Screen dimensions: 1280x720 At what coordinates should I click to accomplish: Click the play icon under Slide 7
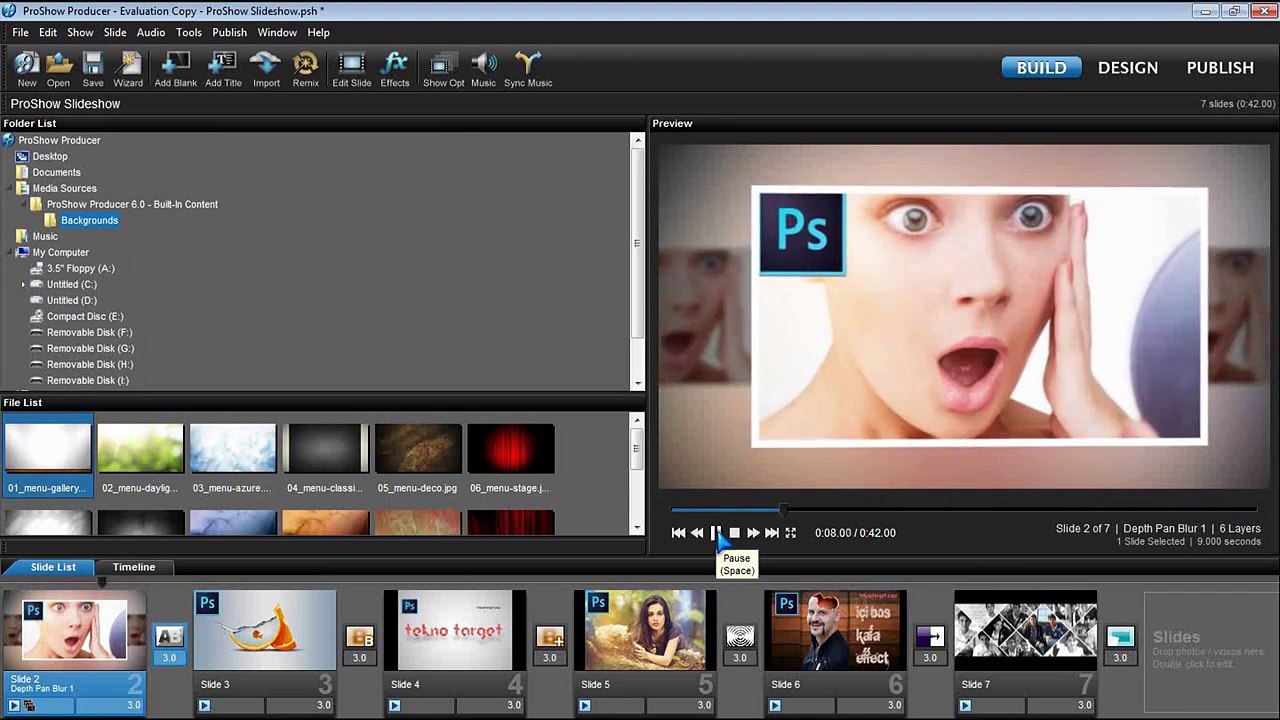pyautogui.click(x=964, y=705)
